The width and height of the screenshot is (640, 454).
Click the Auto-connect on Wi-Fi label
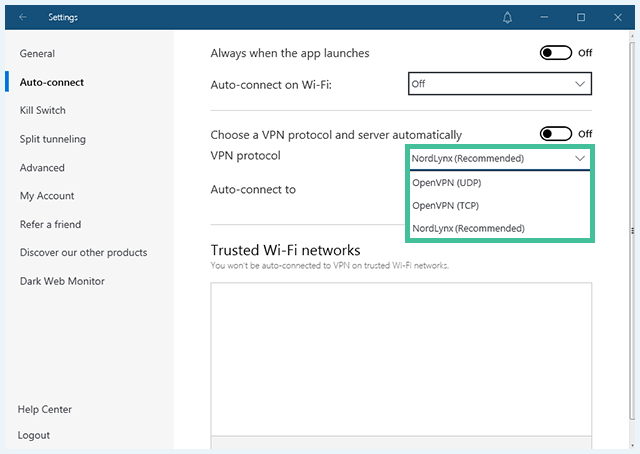click(x=271, y=85)
